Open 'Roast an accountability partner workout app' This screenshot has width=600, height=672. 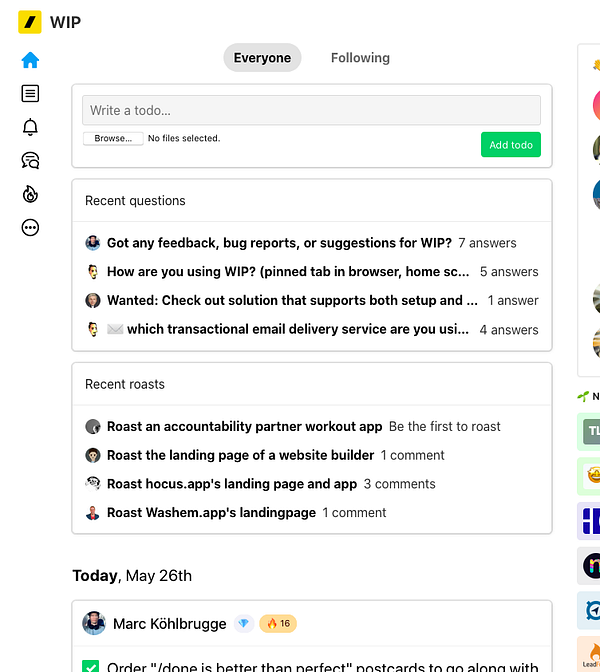coord(244,426)
